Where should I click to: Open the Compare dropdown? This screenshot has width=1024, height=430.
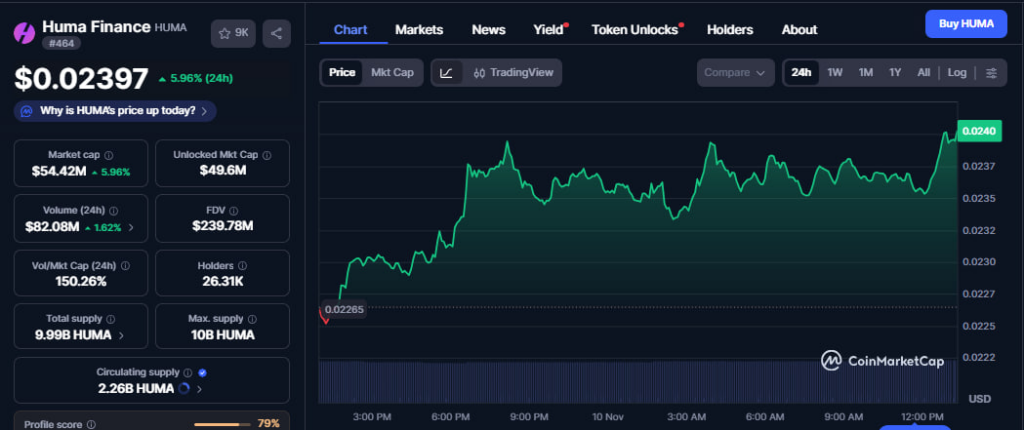tap(735, 73)
